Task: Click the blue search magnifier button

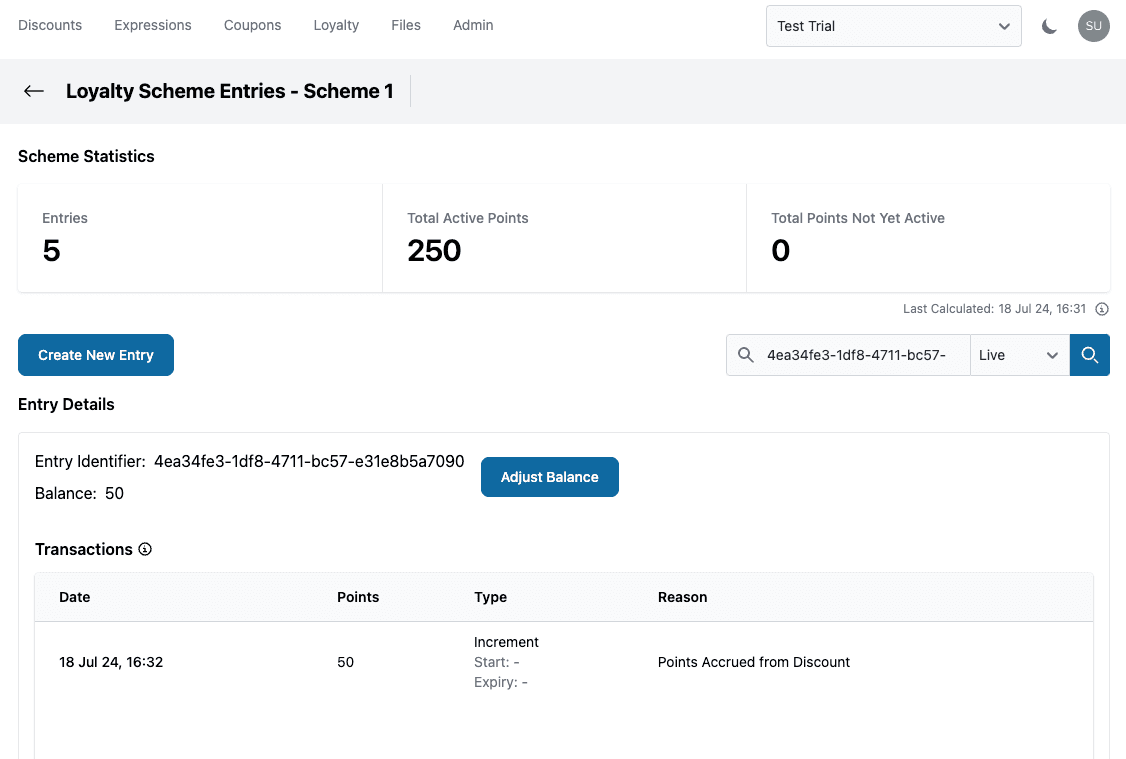Action: (x=1089, y=355)
